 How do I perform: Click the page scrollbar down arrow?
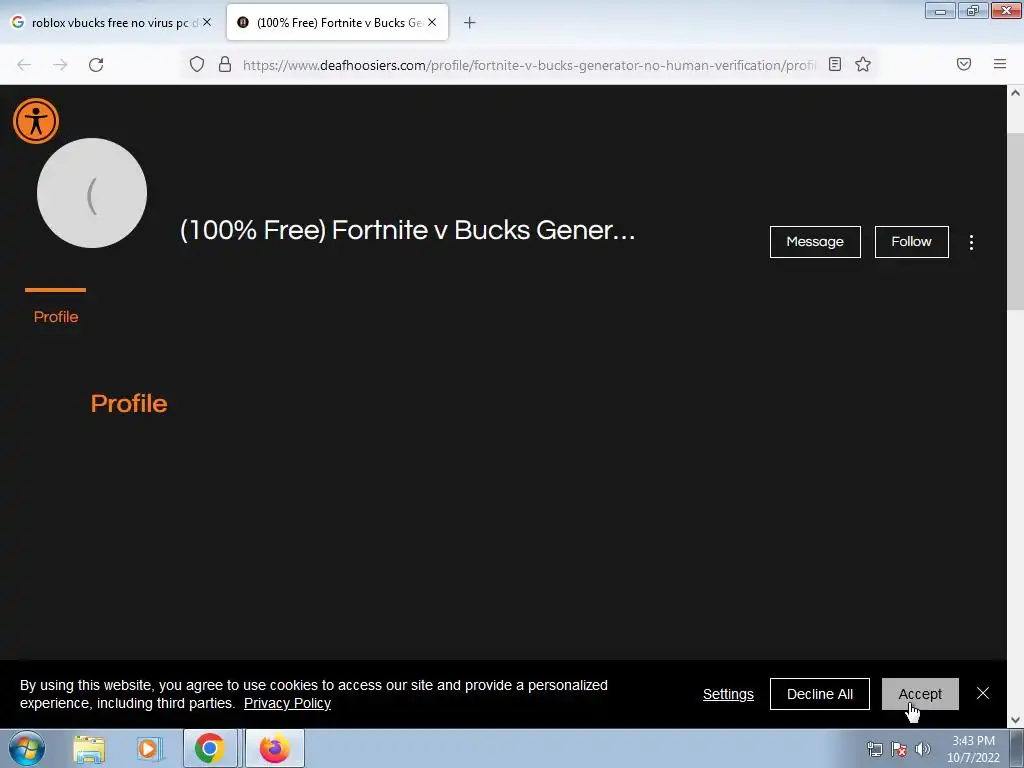[1015, 720]
